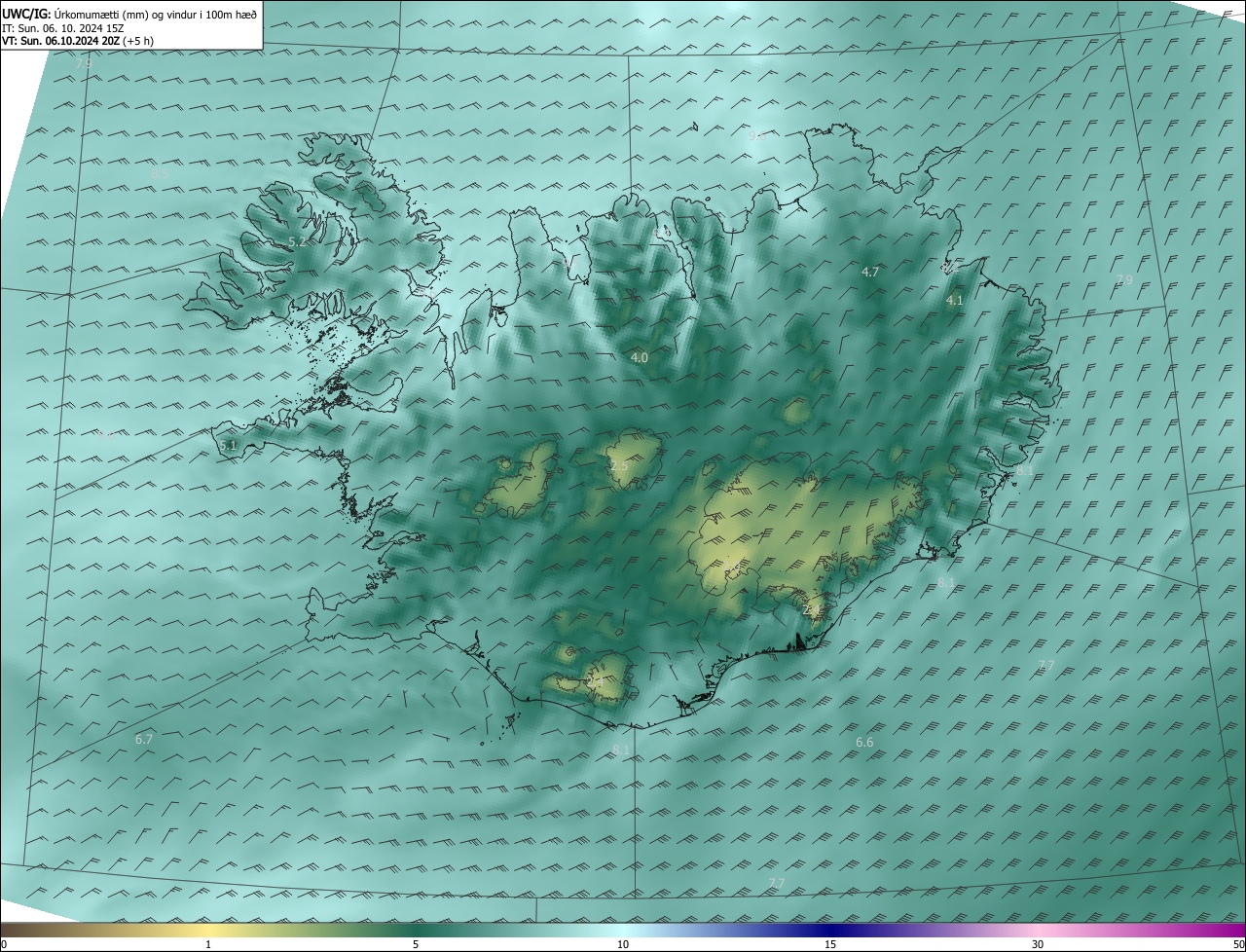Click the 4.1 value label on the map
Screen dimensions: 1246x952
(955, 301)
